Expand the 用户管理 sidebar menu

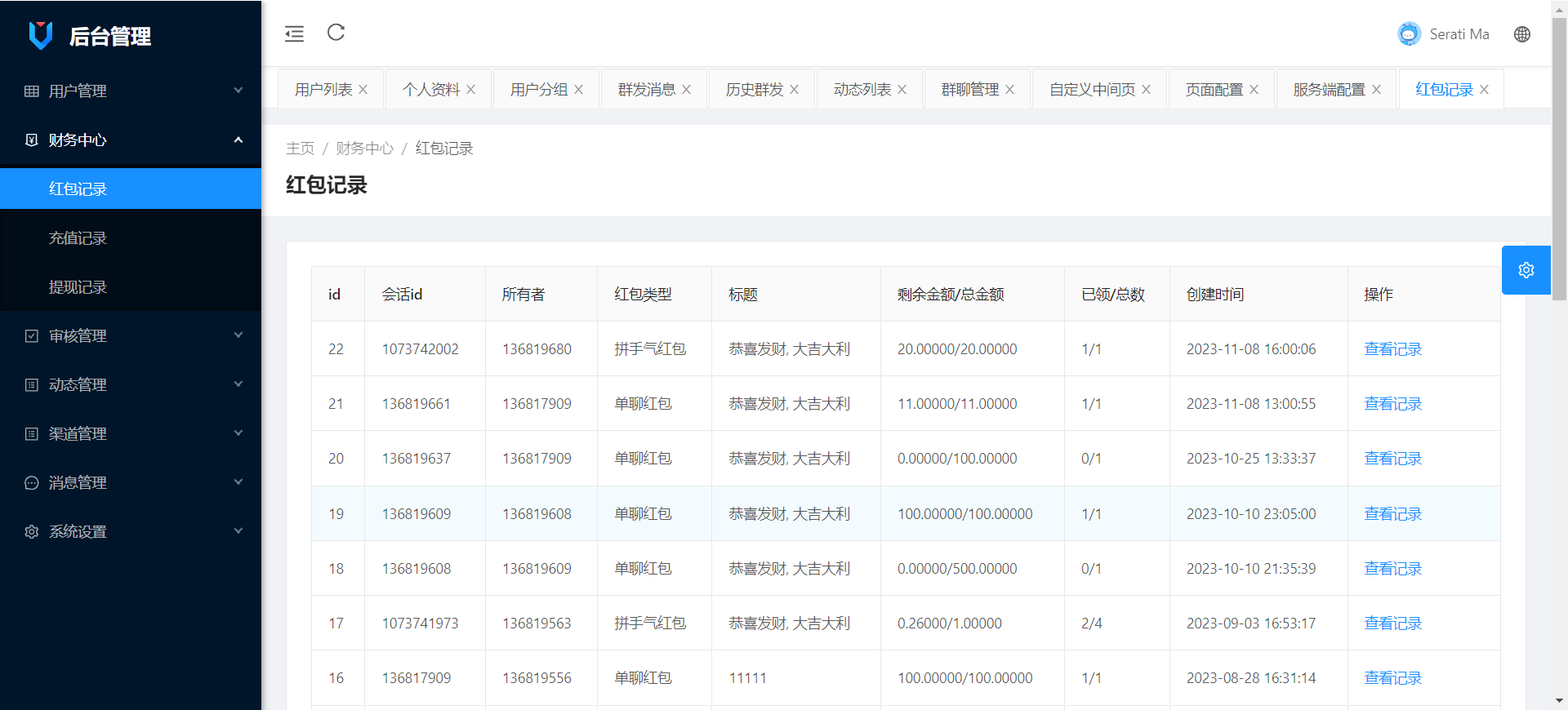[131, 91]
